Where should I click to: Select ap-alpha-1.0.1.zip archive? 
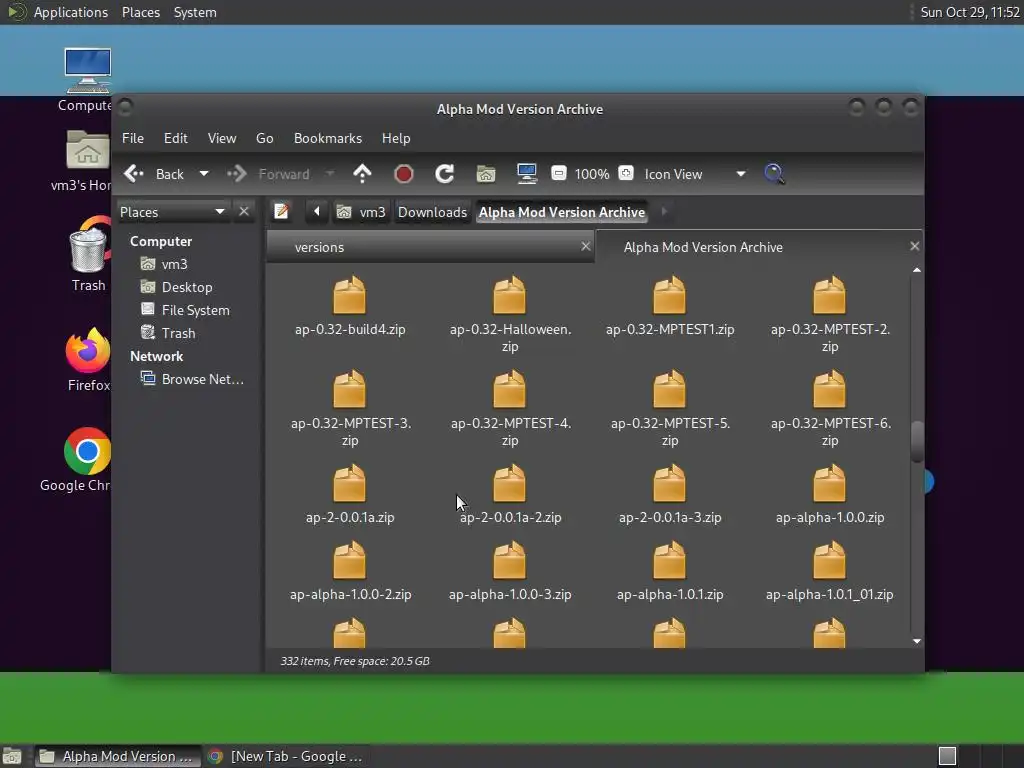(669, 571)
